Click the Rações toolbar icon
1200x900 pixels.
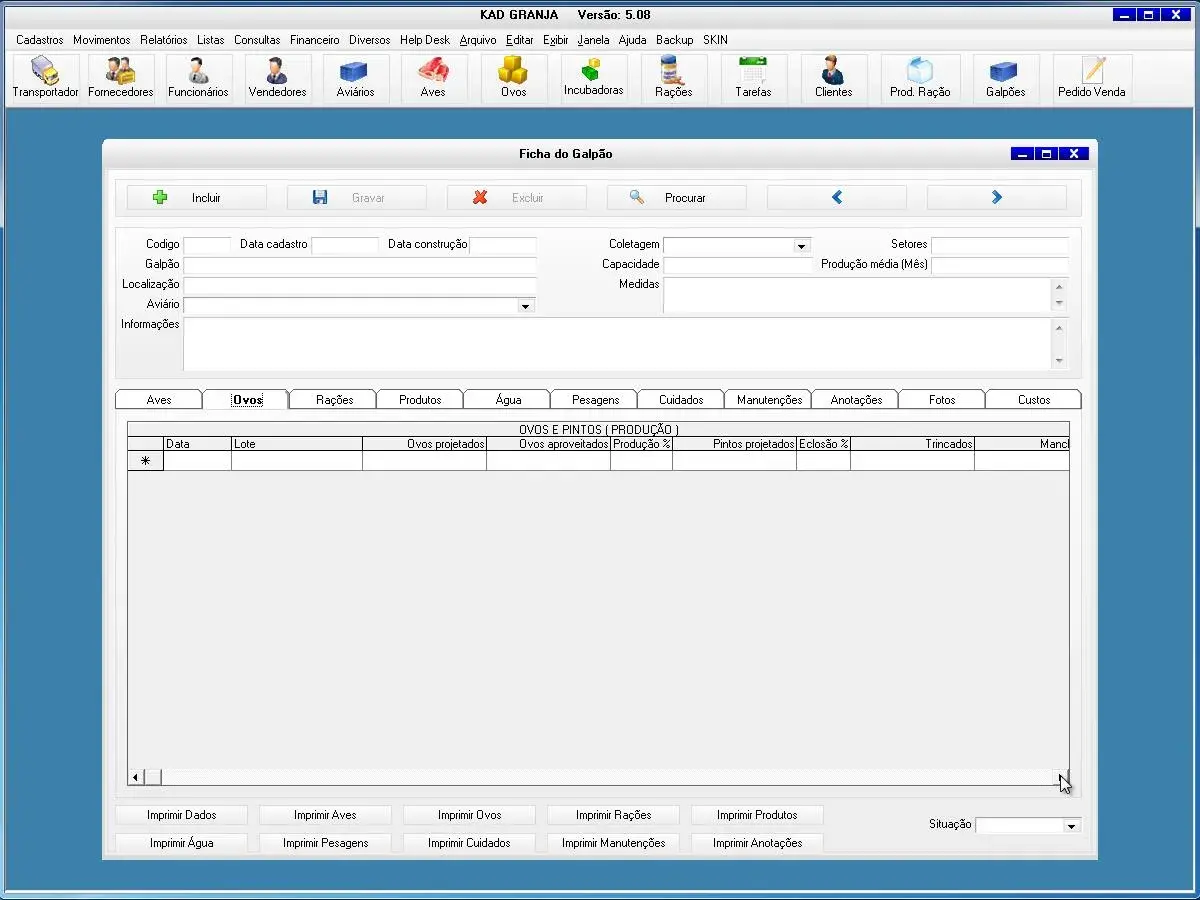[x=673, y=78]
